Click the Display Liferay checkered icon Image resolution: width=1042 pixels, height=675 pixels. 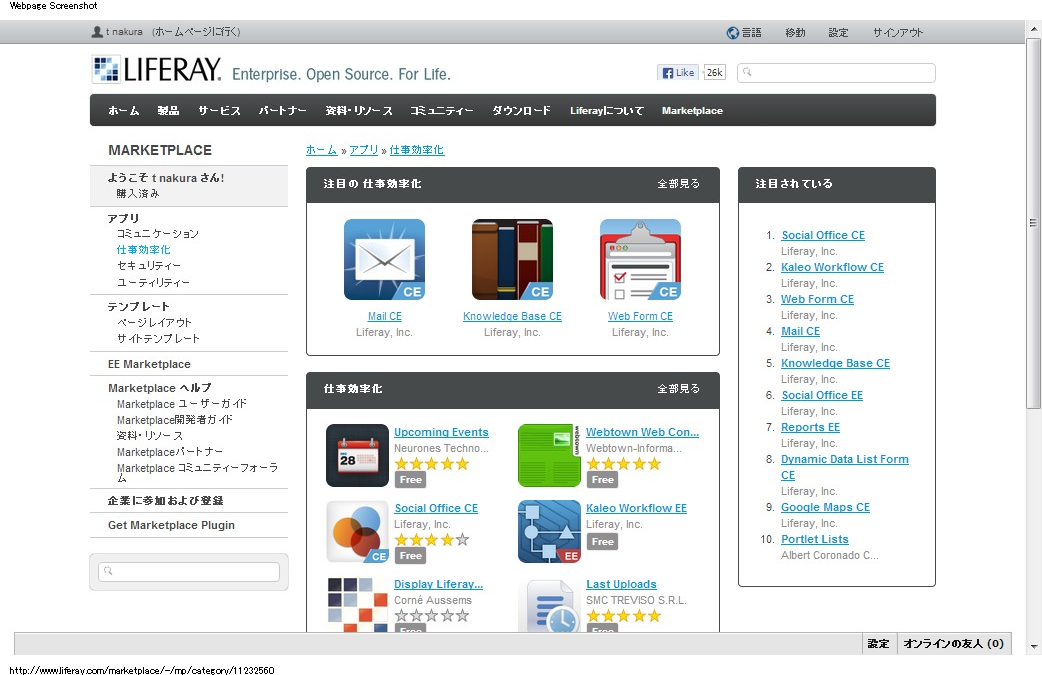point(358,604)
